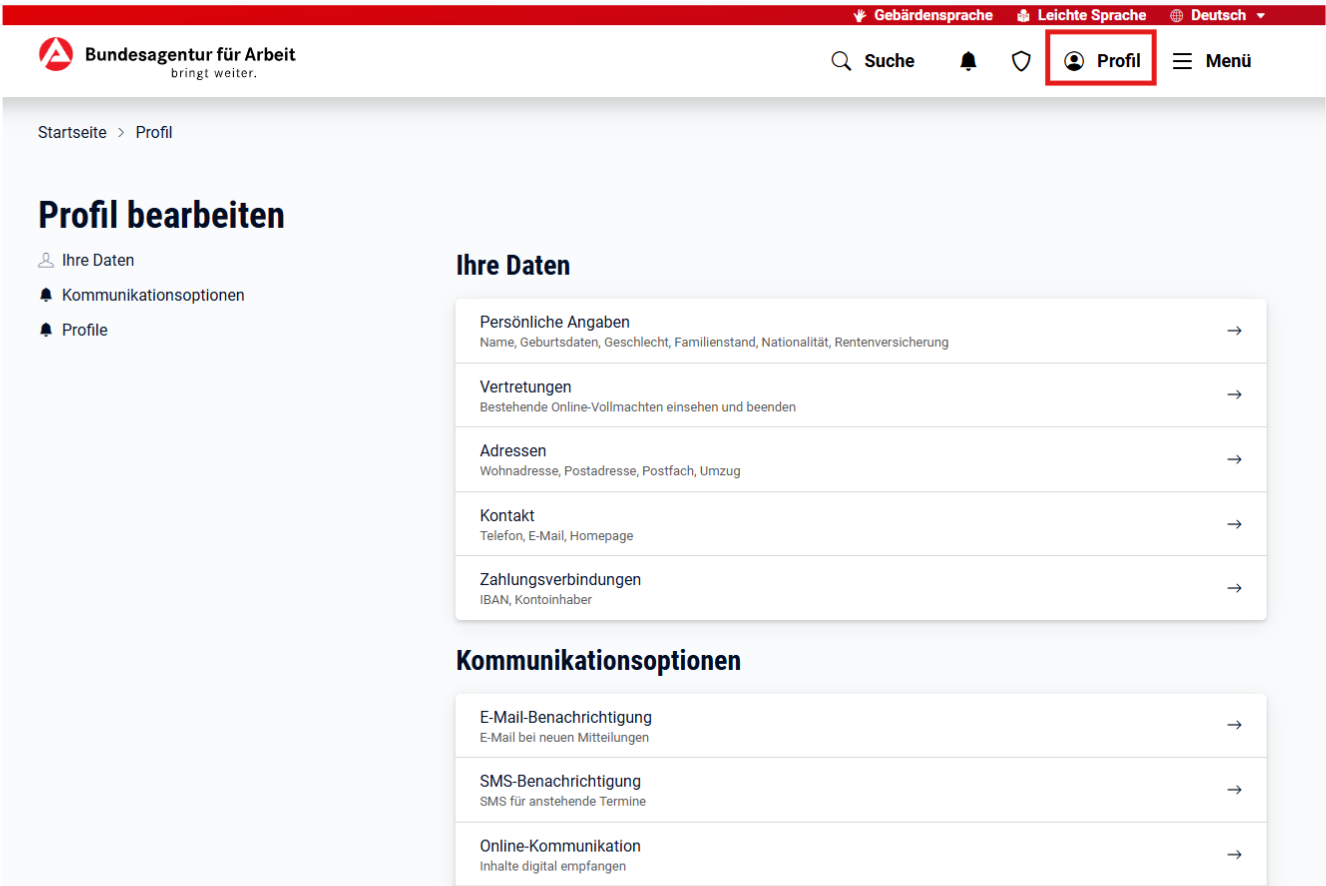This screenshot has height=886, width=1326.
Task: Click the shield icon in header
Action: pyautogui.click(x=1021, y=61)
